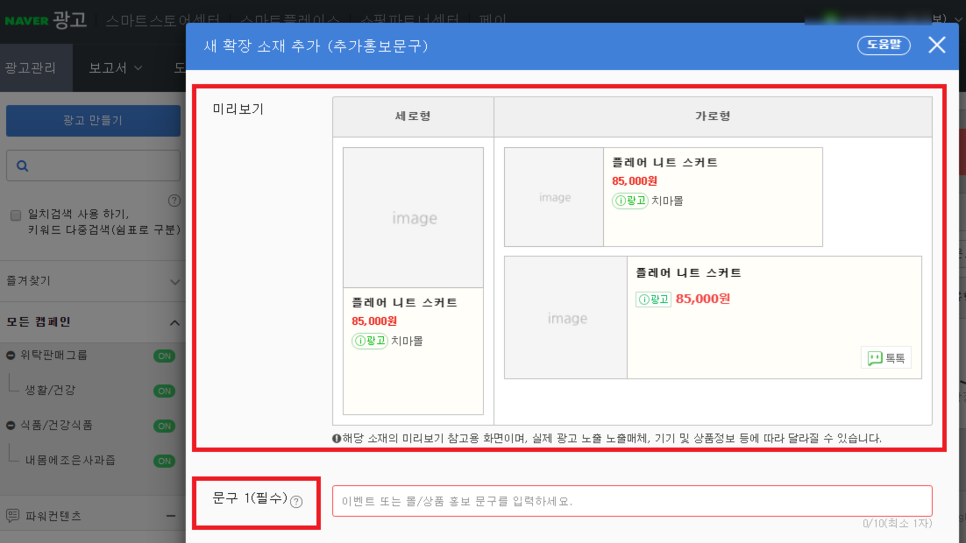966x543 pixels.
Task: Enable the 일치검색 사용 하기 checkbox
Action: [x=16, y=215]
